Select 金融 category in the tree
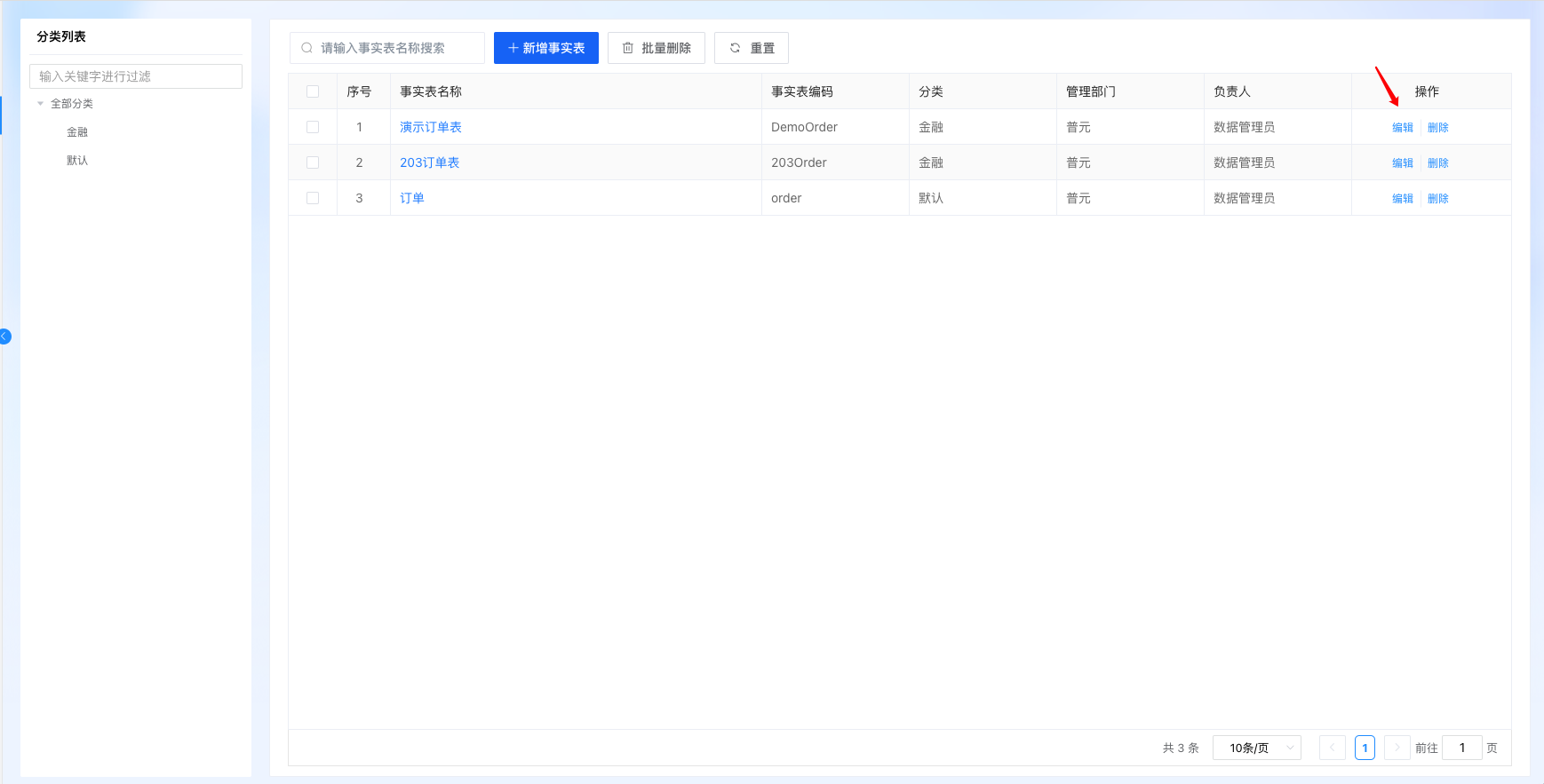1544x784 pixels. [77, 132]
